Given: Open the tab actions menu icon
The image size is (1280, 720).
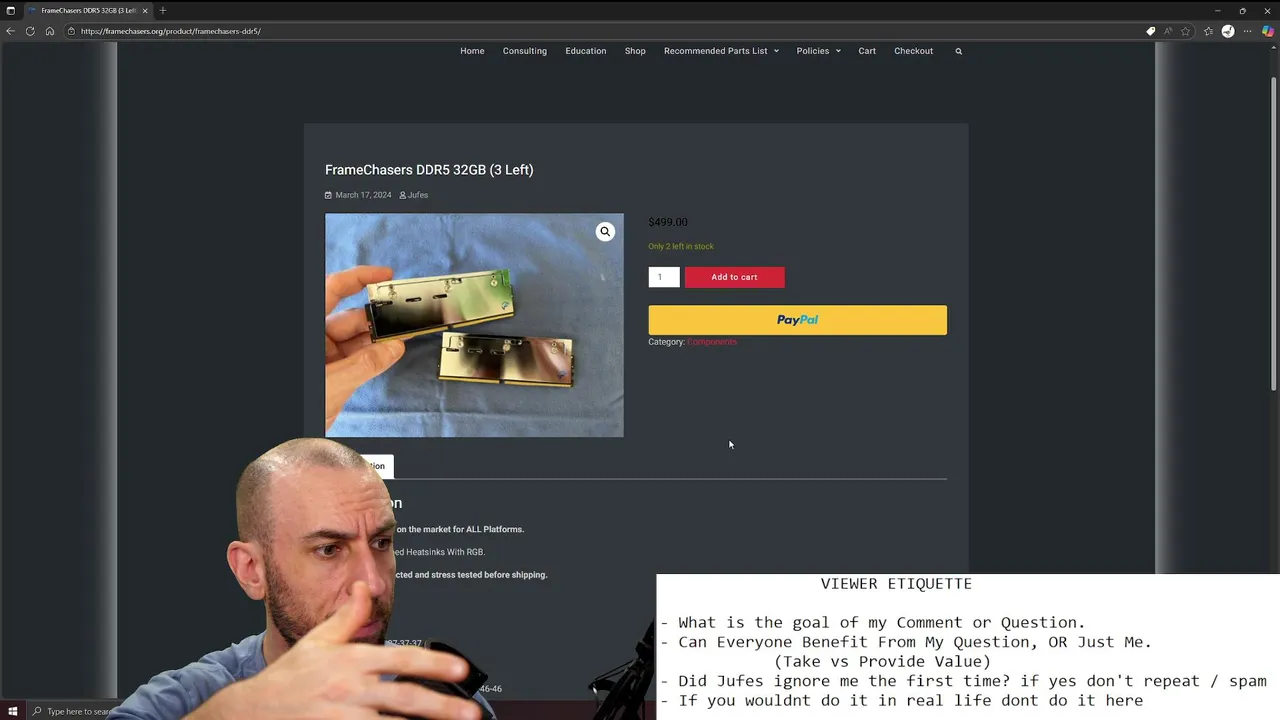Looking at the screenshot, I should (11, 10).
